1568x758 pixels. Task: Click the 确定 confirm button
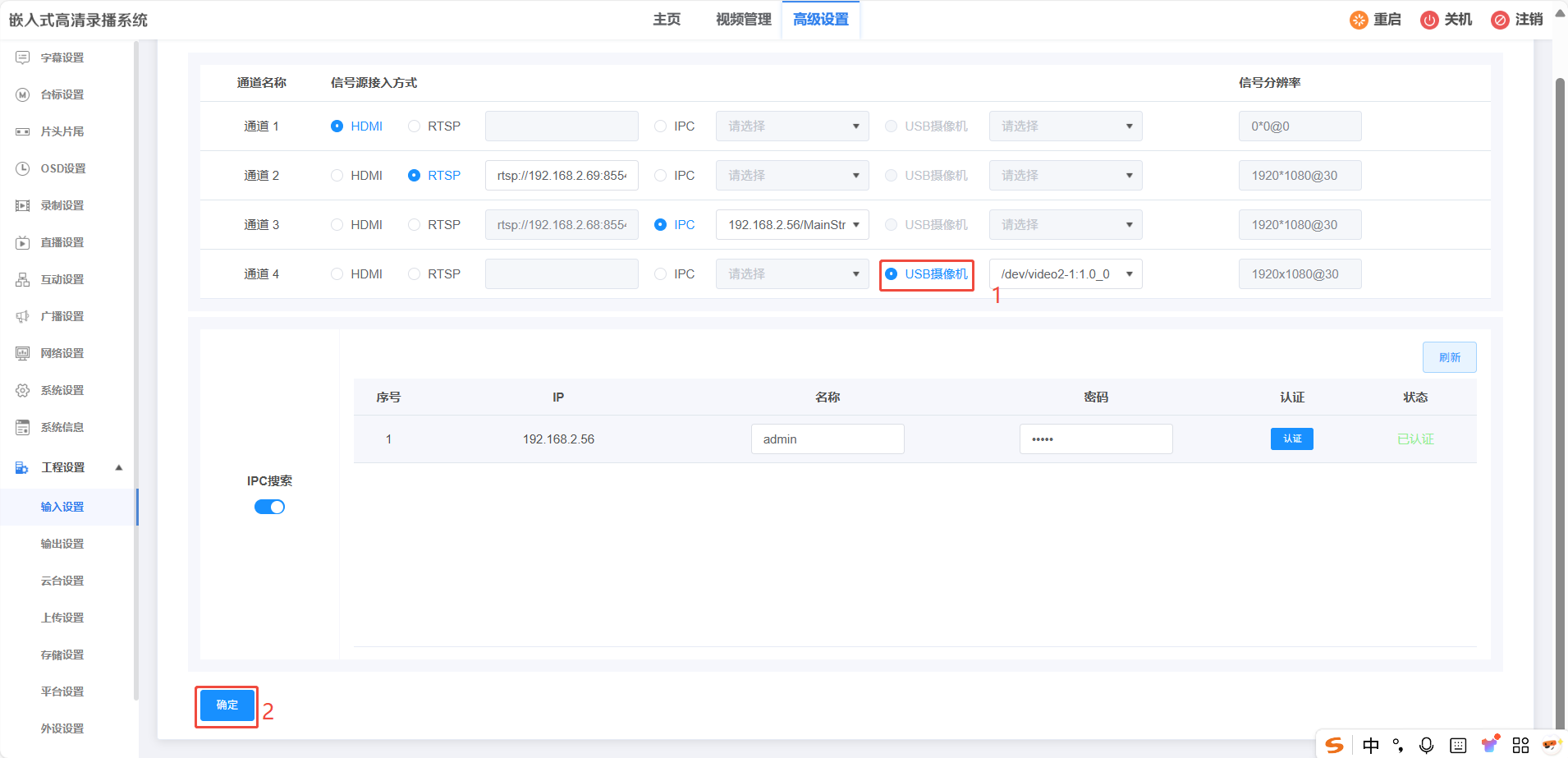(227, 705)
